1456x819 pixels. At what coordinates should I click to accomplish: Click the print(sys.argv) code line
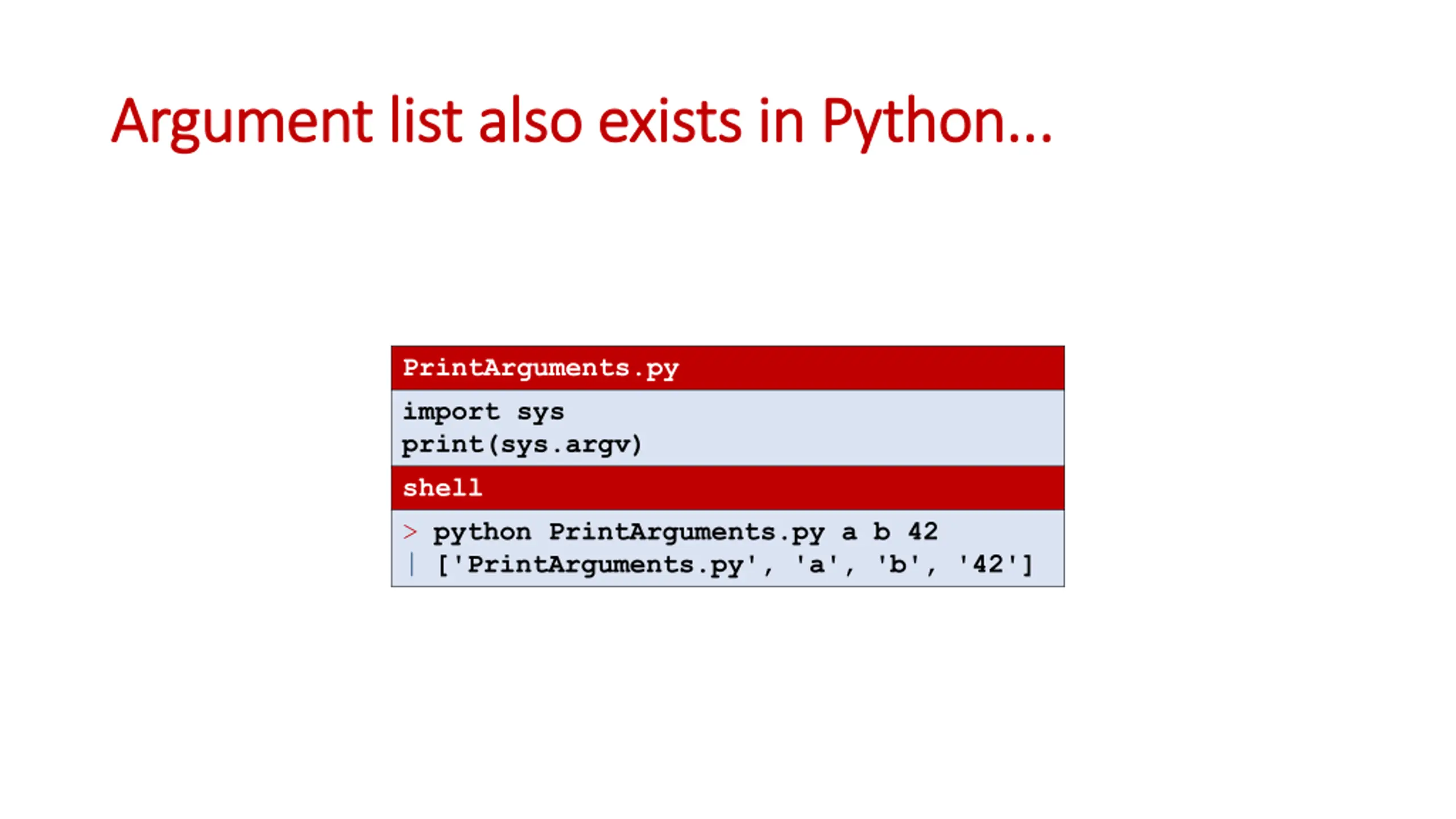pyautogui.click(x=522, y=445)
